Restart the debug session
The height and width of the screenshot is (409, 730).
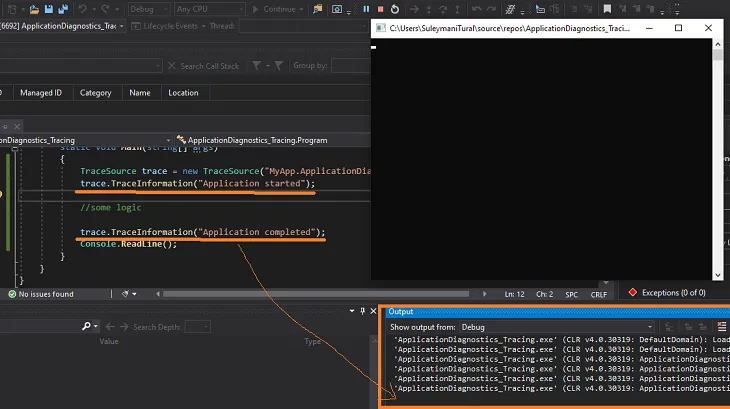(x=395, y=9)
